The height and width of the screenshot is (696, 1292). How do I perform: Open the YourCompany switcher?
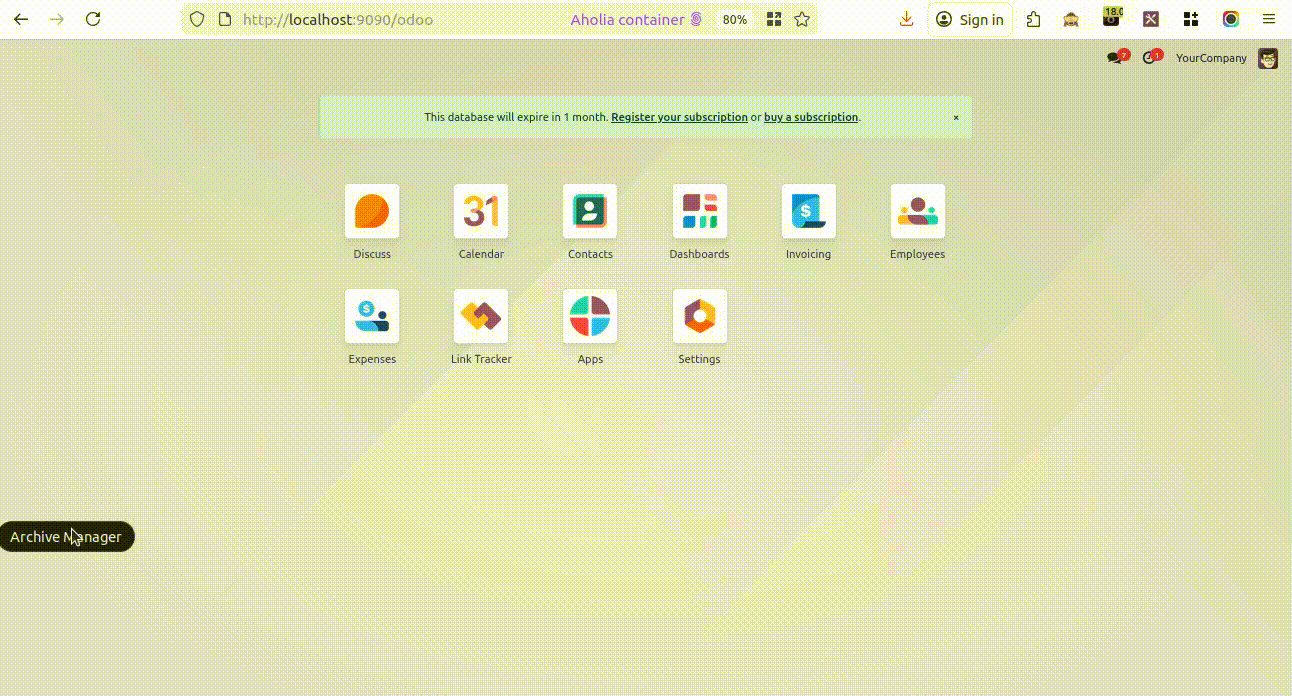tap(1210, 58)
